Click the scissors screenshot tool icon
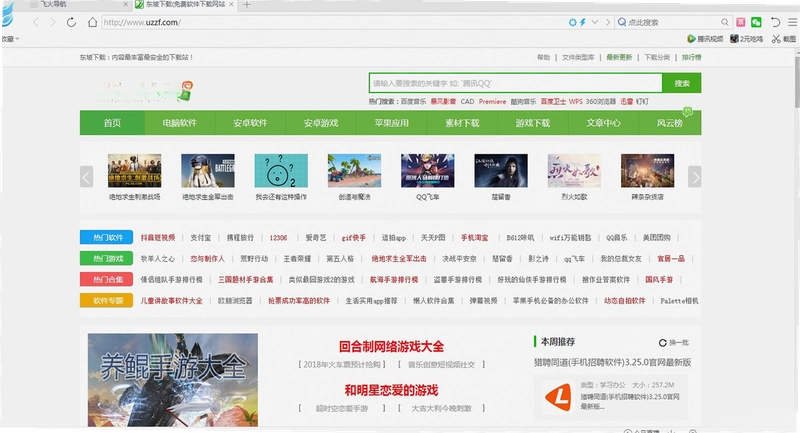Viewport: 800px width, 433px height. [x=776, y=39]
